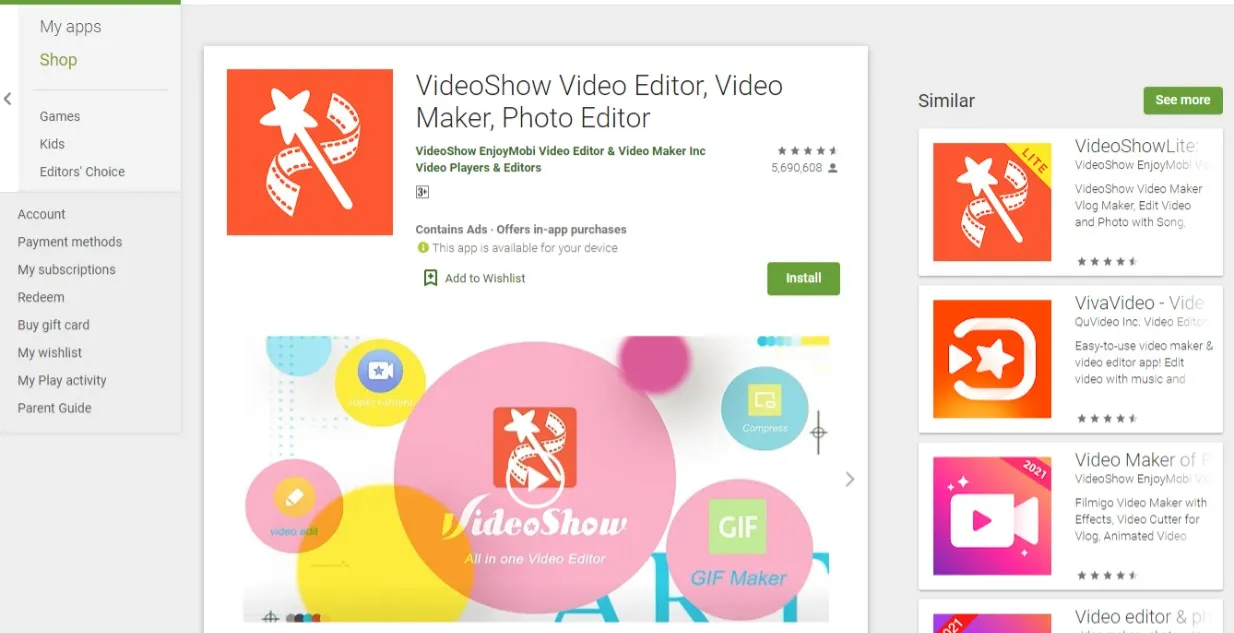Click the 3+ content rating badge
This screenshot has height=633, width=1234.
click(x=422, y=192)
